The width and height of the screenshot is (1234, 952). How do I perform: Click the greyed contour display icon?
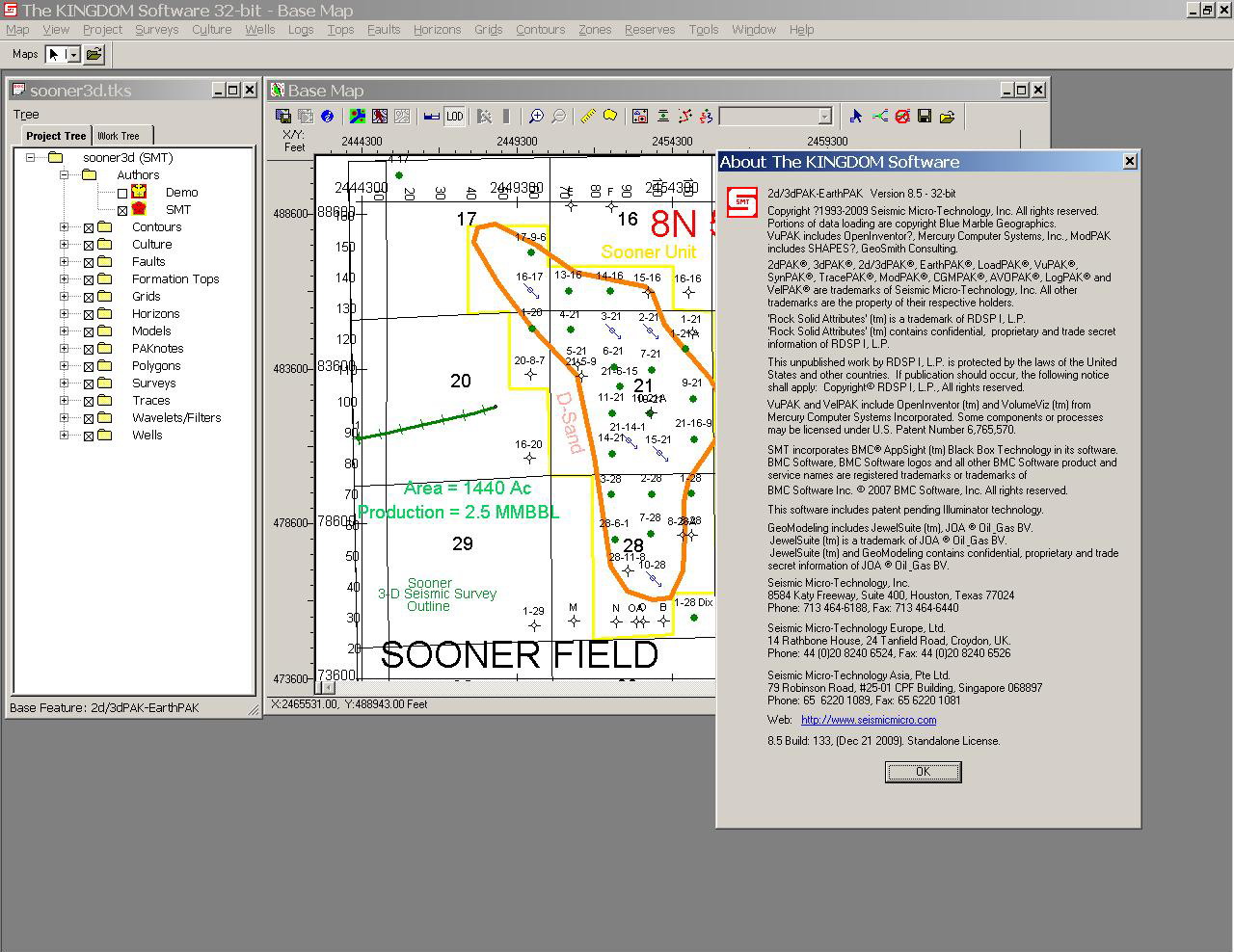[402, 117]
